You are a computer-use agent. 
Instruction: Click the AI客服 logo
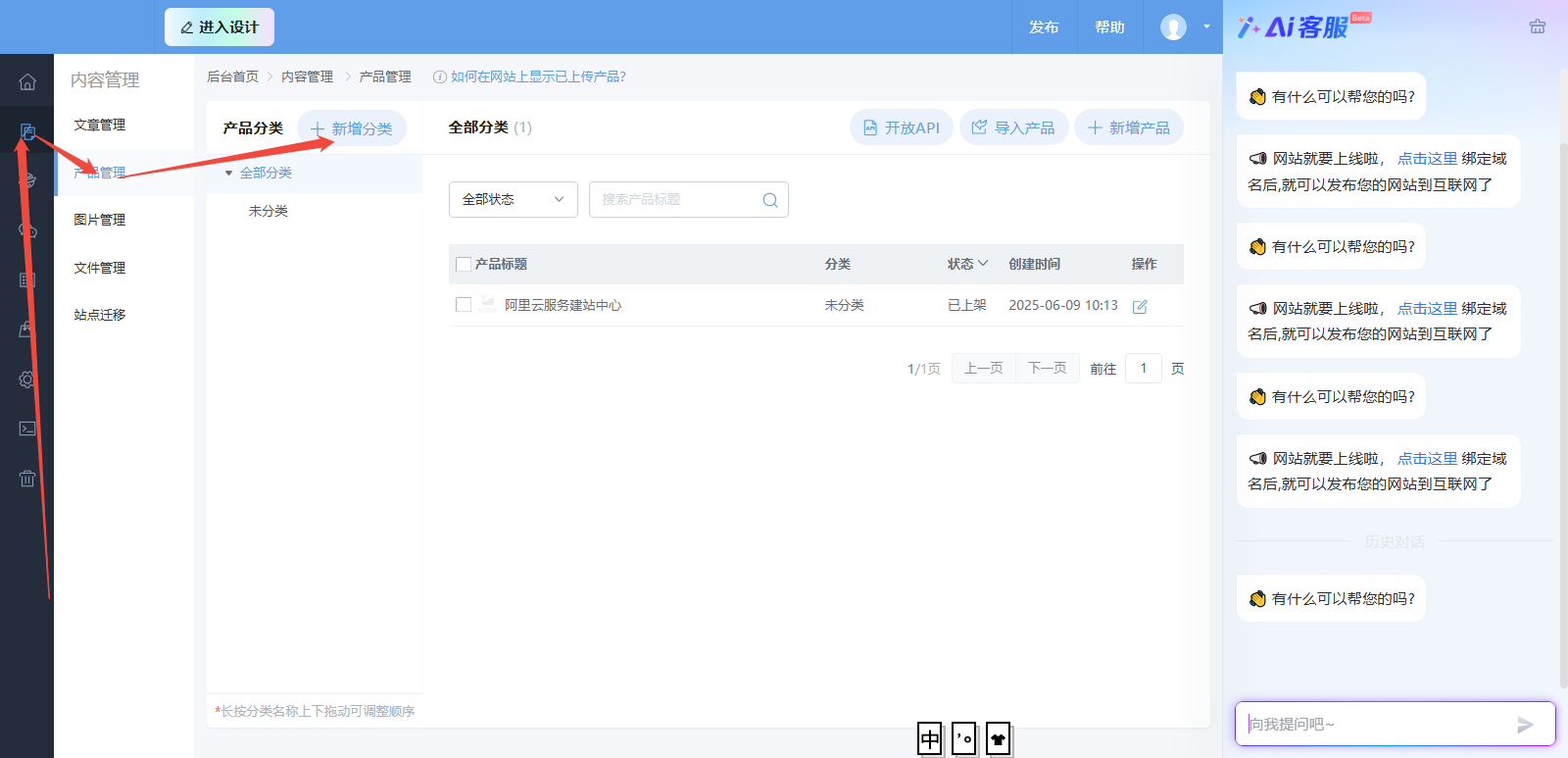tap(1303, 26)
